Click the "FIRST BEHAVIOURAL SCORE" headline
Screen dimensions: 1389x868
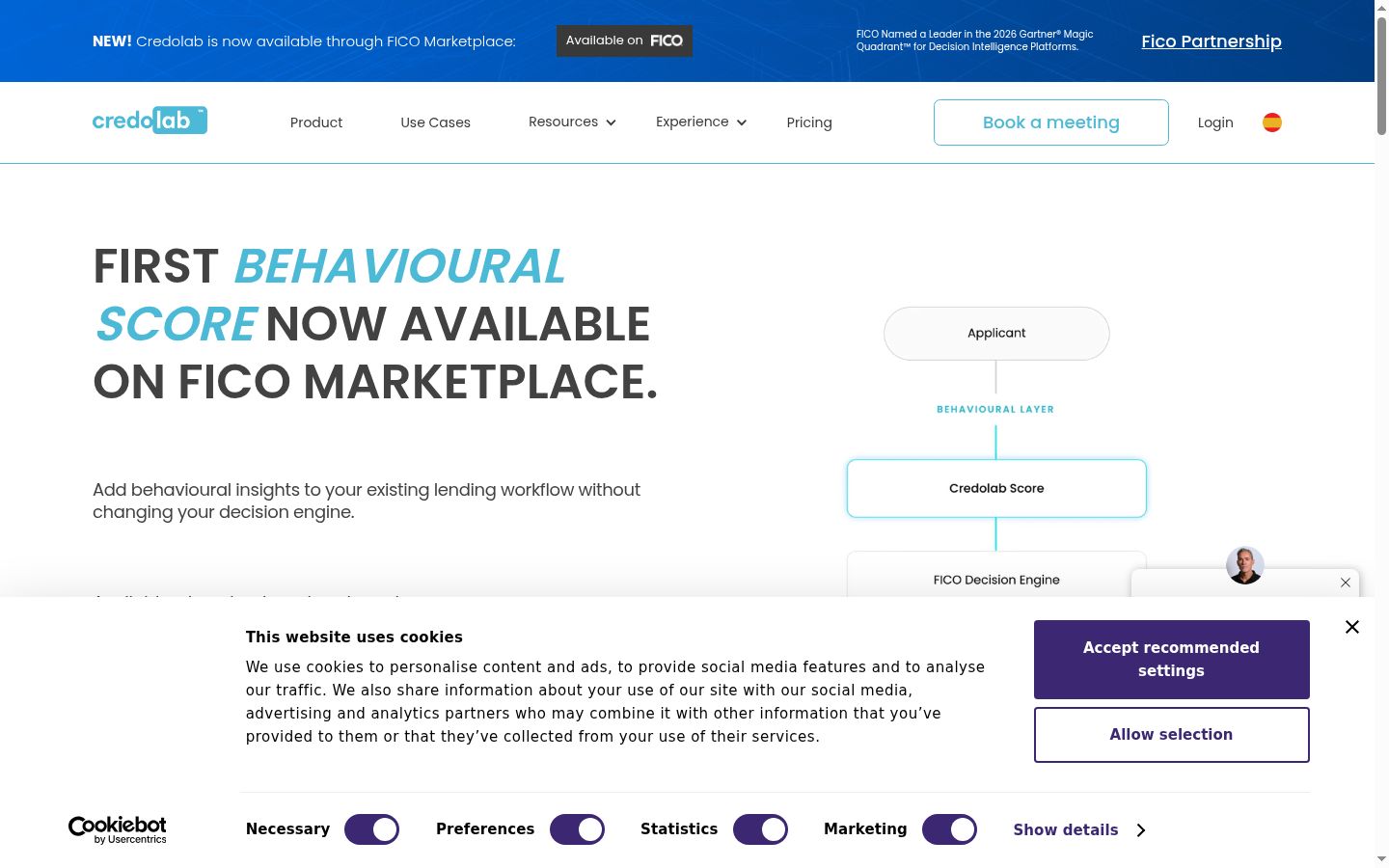[x=375, y=324]
